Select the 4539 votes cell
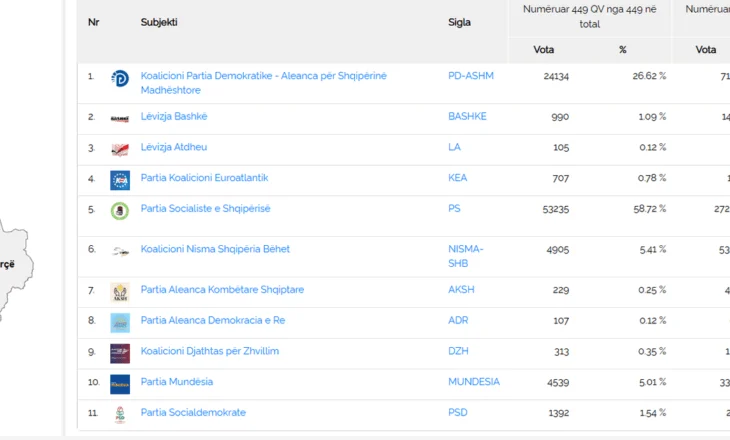The image size is (730, 440). pos(558,383)
